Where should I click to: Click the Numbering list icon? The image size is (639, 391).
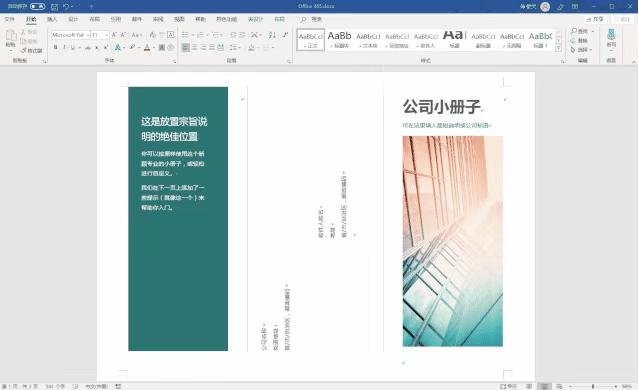pyautogui.click(x=201, y=35)
